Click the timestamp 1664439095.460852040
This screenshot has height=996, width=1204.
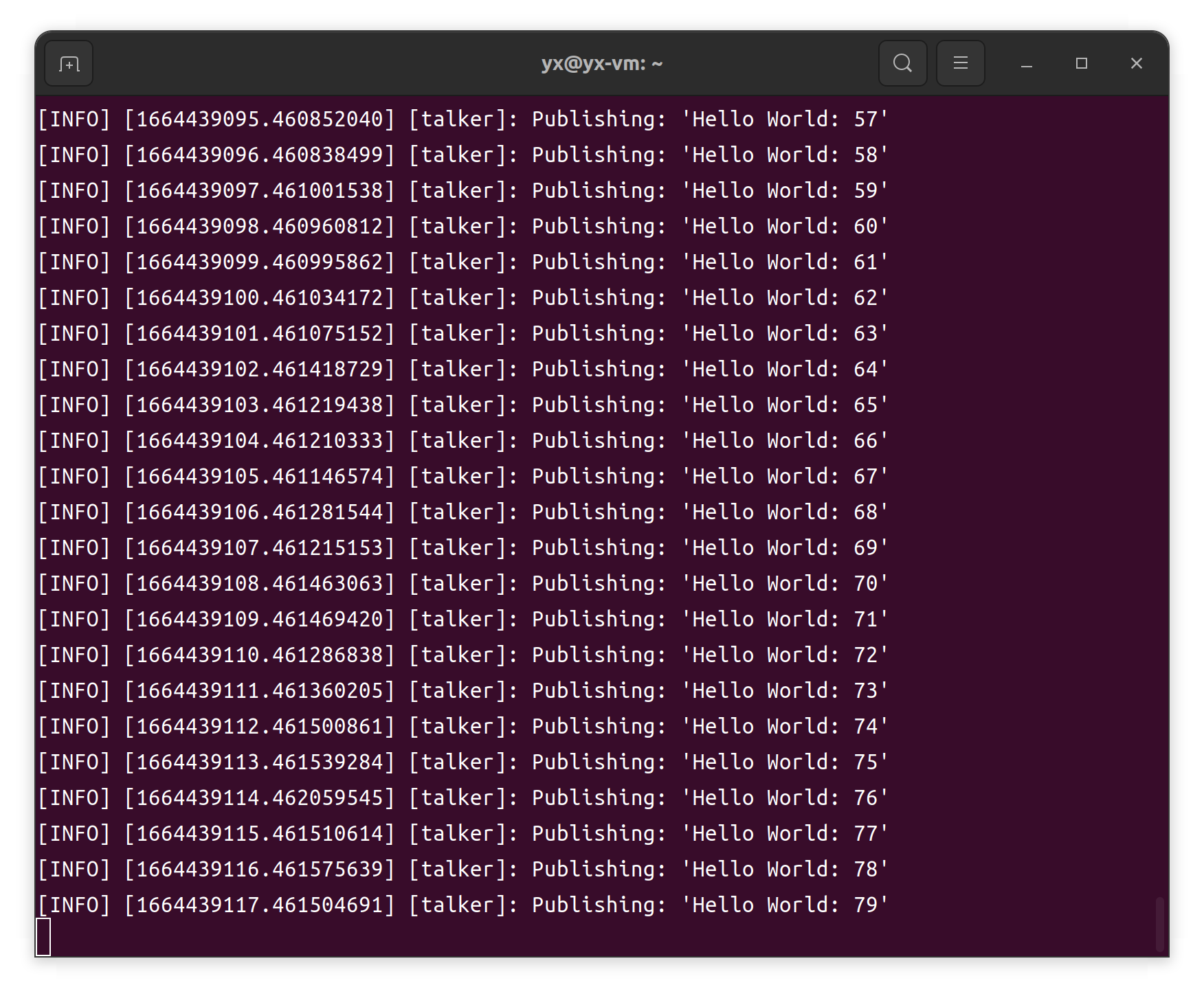[260, 119]
